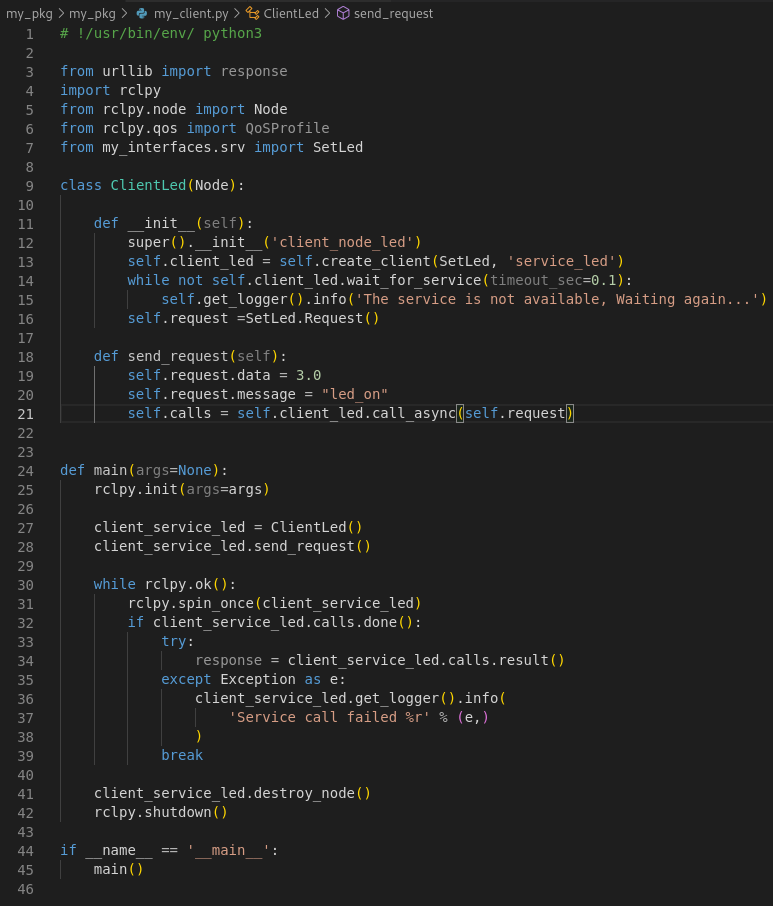
Task: Click 'response' in the urllib import line
Action: pos(254,72)
